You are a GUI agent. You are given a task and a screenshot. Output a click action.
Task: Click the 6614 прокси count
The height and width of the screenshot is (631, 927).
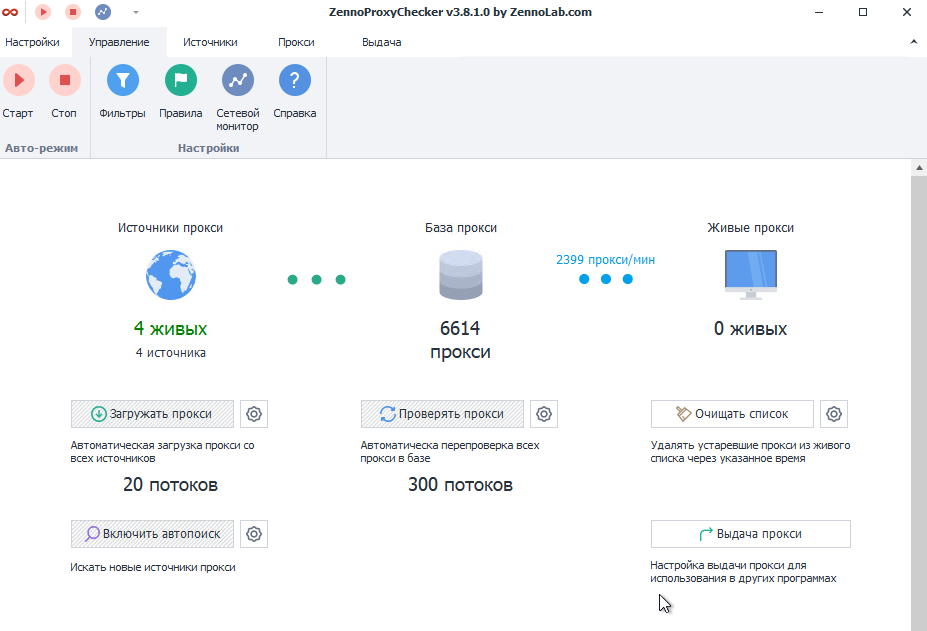click(x=461, y=340)
